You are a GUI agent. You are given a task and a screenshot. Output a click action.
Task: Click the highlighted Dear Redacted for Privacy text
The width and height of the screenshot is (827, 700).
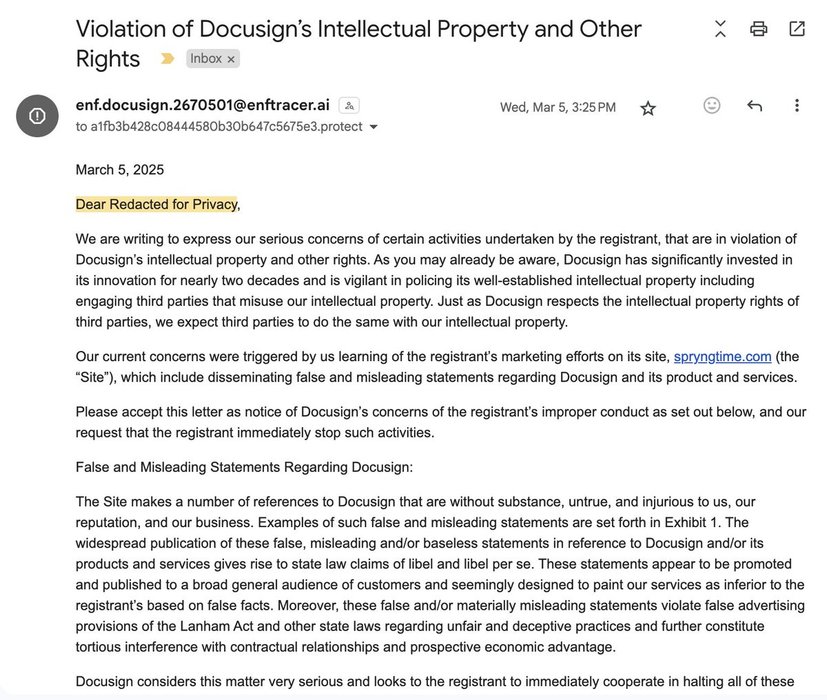click(x=157, y=204)
